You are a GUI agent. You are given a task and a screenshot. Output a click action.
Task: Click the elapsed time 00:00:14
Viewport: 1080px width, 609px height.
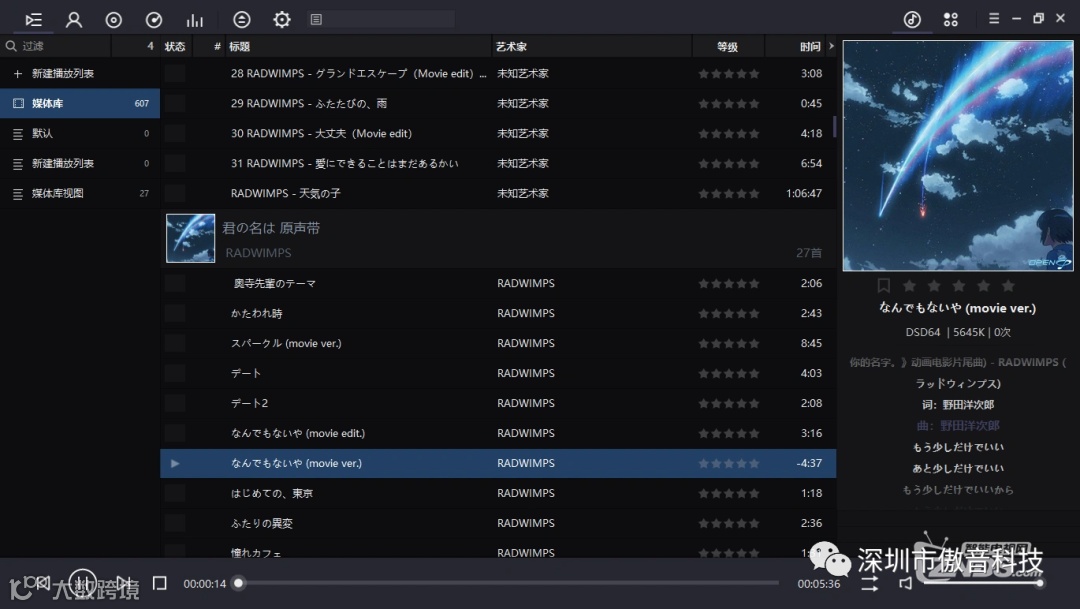tap(205, 584)
